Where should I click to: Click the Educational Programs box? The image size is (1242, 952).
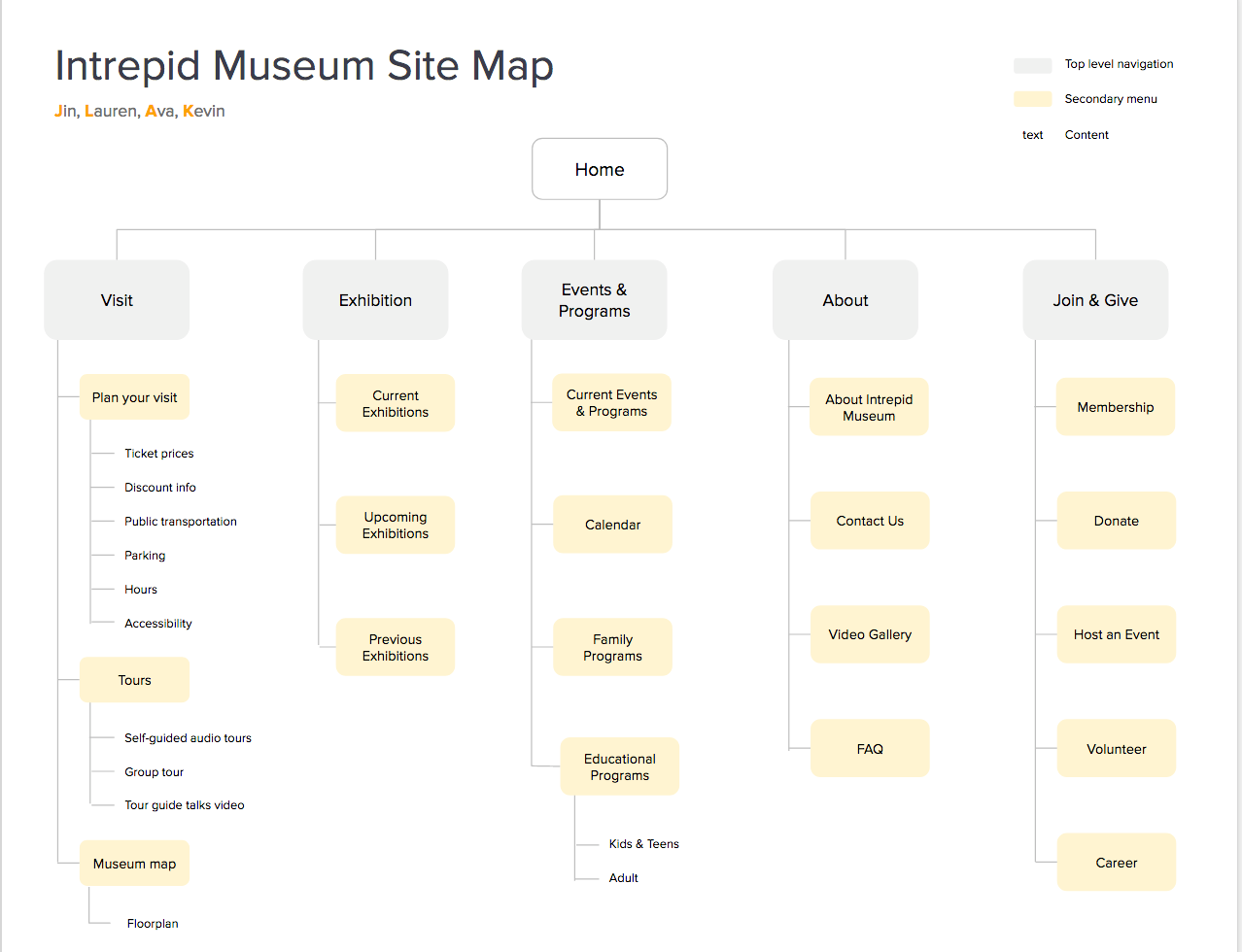[x=620, y=766]
